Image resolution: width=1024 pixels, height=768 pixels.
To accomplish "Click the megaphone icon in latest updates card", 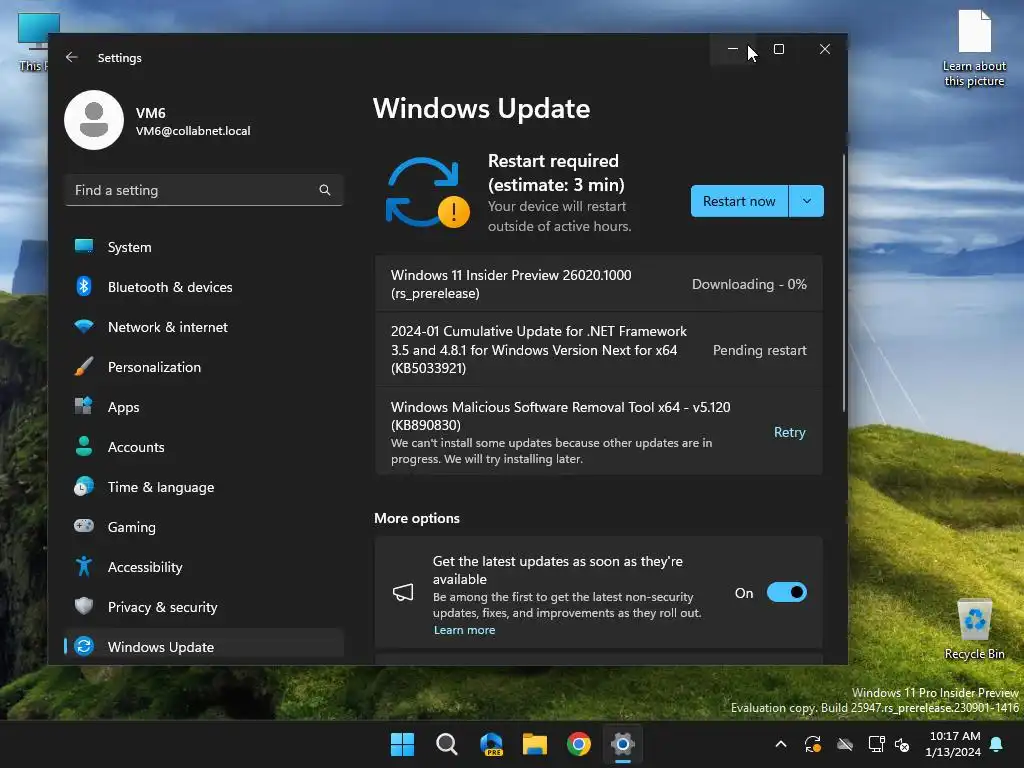I will pos(403,592).
